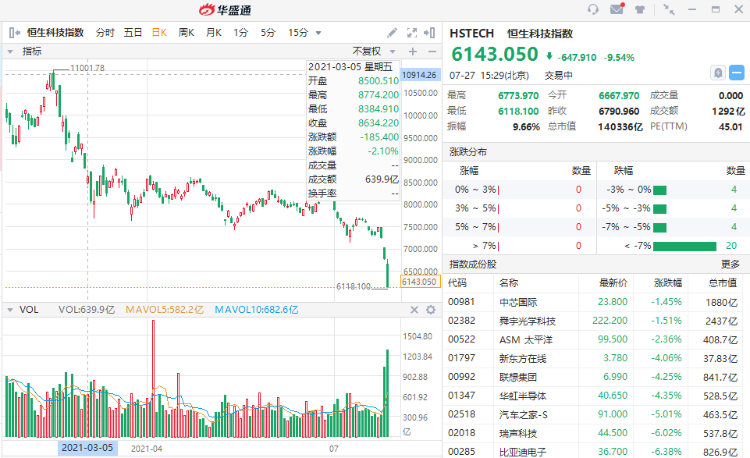Click the -5% ~ -3% decline bar
This screenshot has width=750, height=458.
point(660,209)
